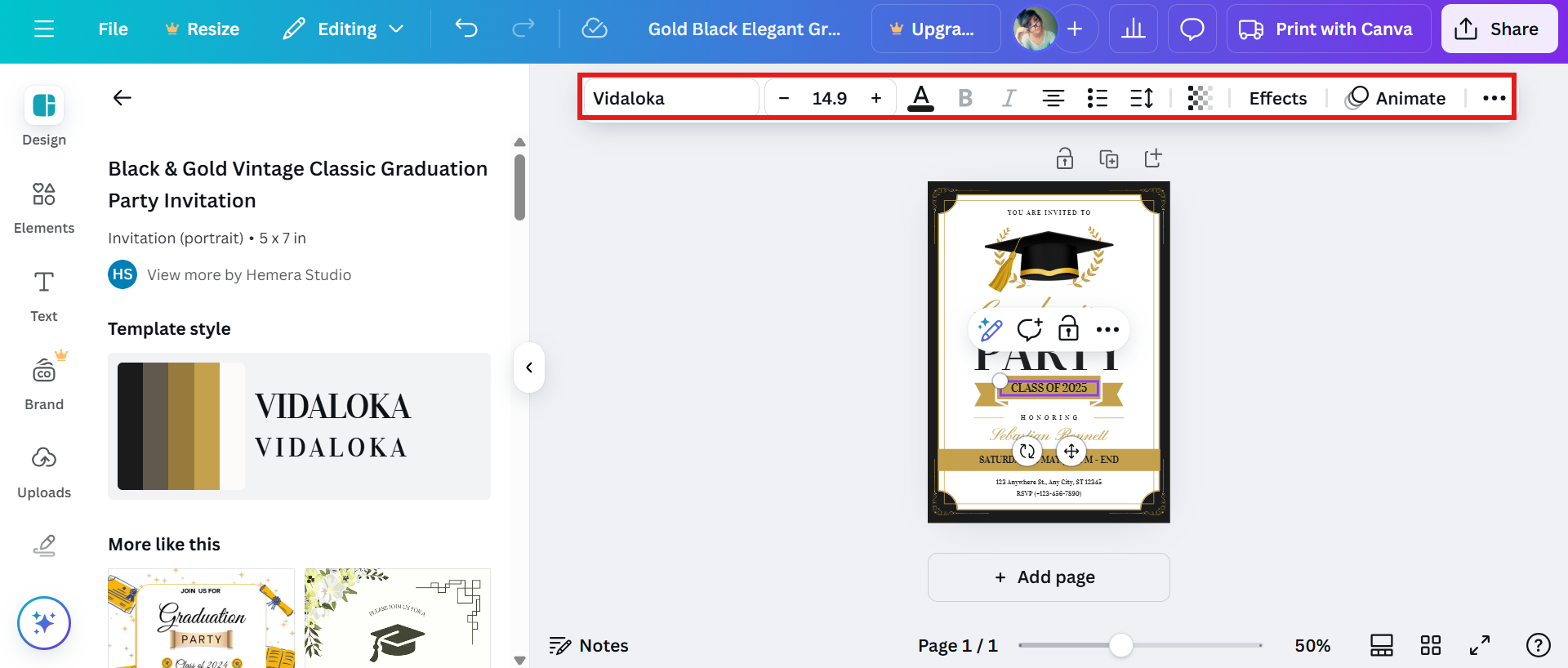Open the grid view of pages
The width and height of the screenshot is (1568, 668).
coord(1431,646)
